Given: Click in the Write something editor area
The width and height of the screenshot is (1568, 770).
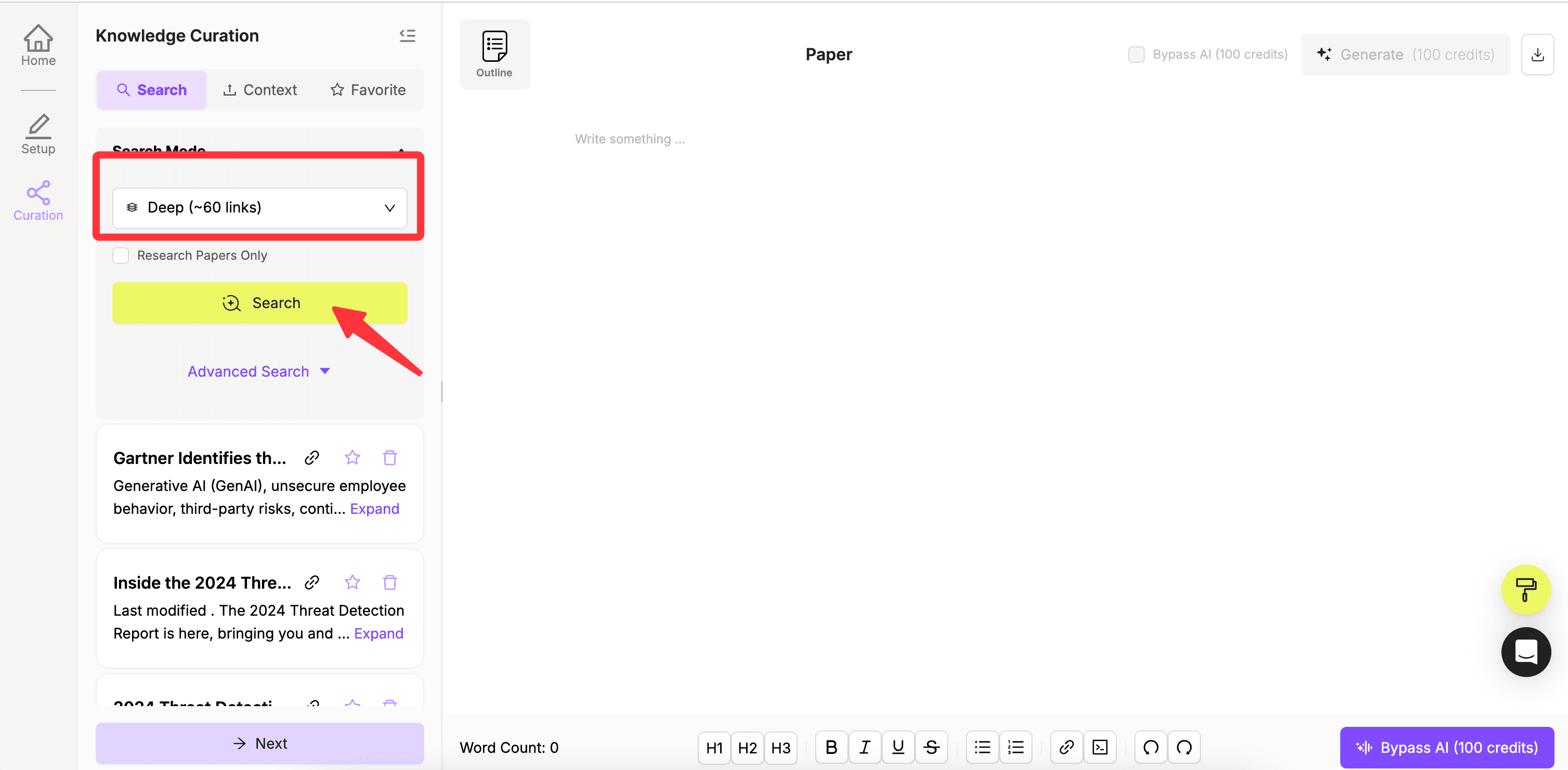Looking at the screenshot, I should 630,139.
